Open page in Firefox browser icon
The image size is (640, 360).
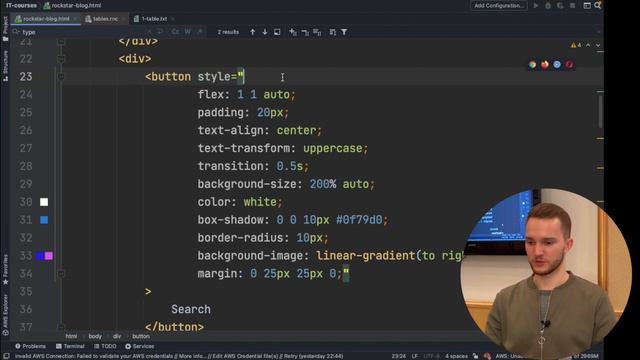pos(545,64)
